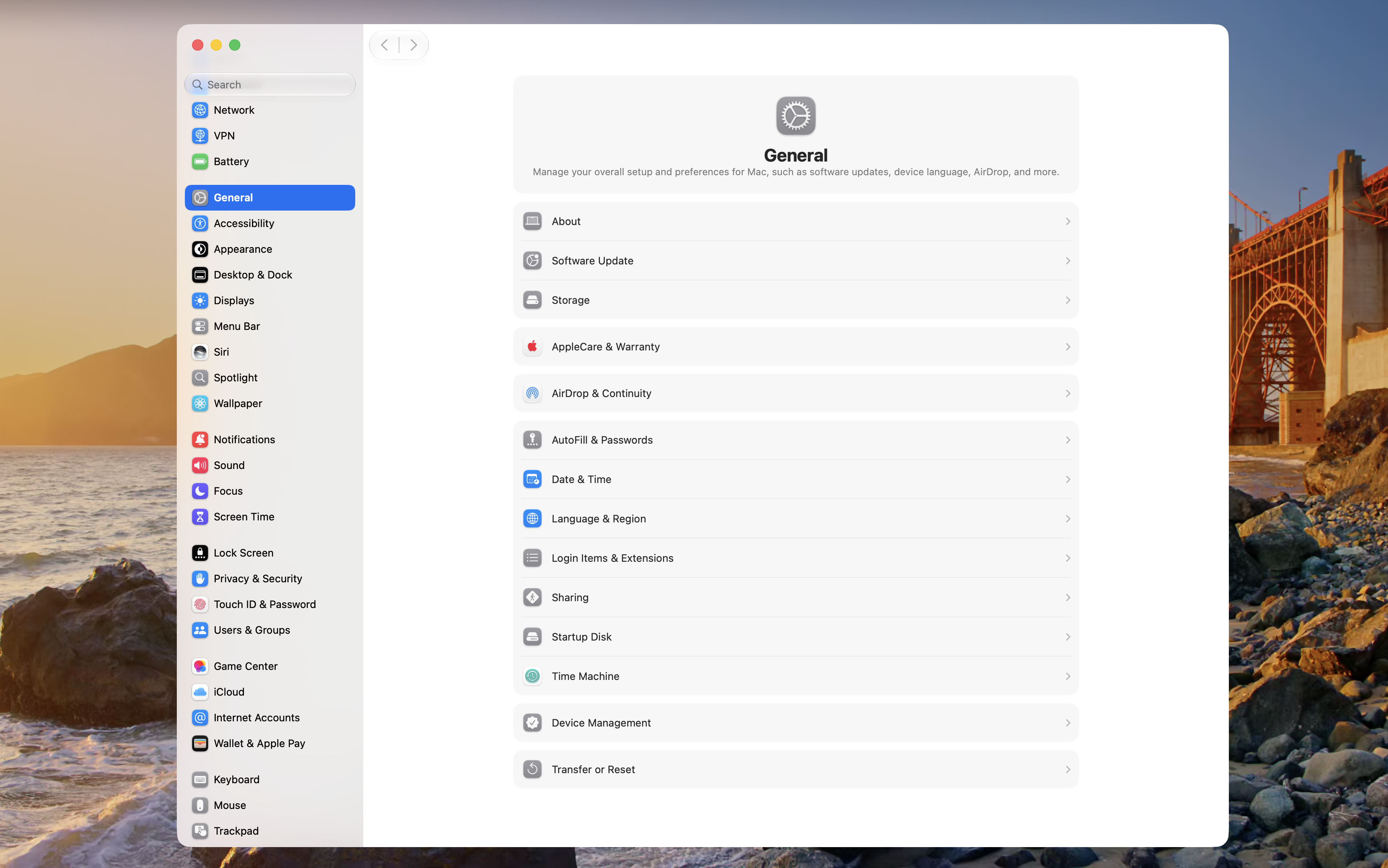Click the Device Management badge icon
This screenshot has height=868, width=1388.
(x=532, y=723)
